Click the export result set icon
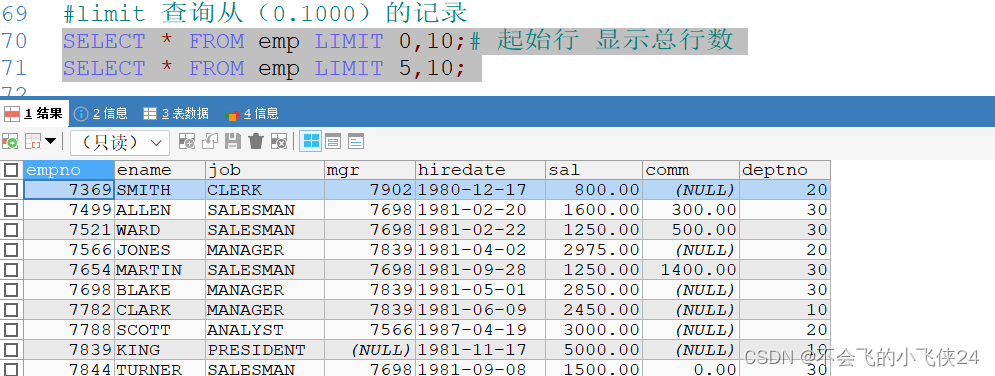The height and width of the screenshot is (376, 995). pyautogui.click(x=10, y=142)
